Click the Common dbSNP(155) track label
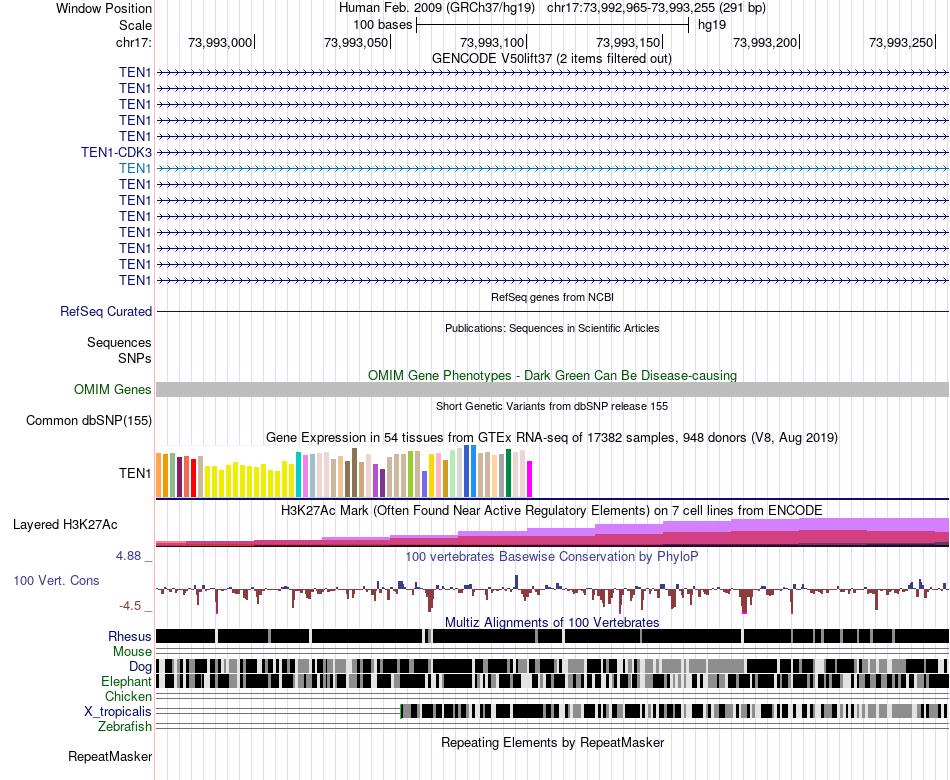Viewport: 950px width, 780px height. [89, 421]
